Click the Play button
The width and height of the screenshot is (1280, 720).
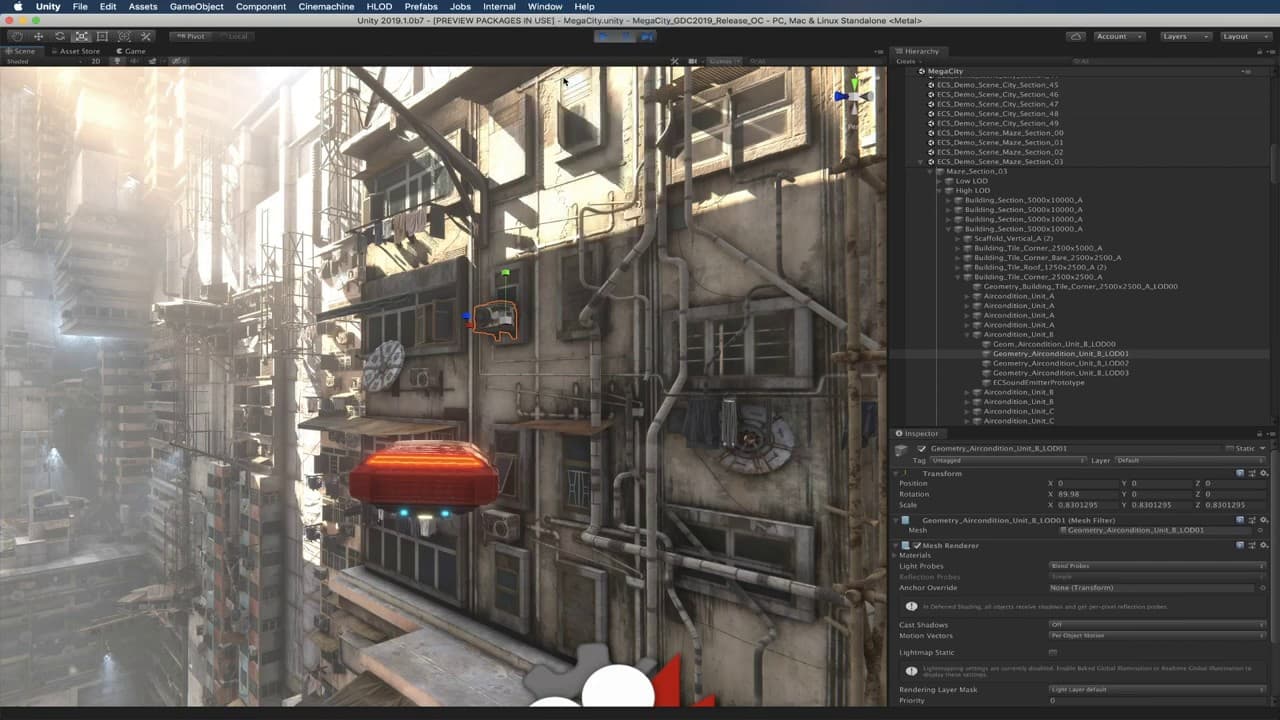click(x=603, y=37)
